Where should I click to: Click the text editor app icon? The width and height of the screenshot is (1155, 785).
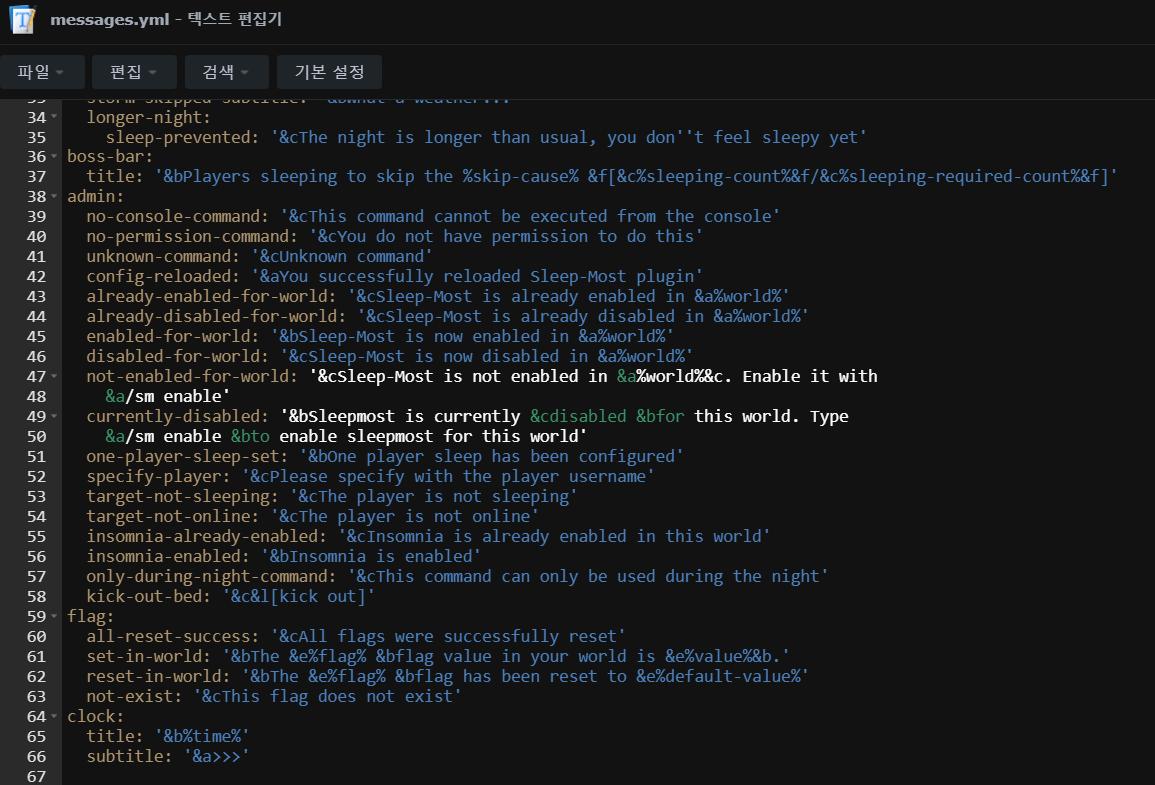pos(22,22)
